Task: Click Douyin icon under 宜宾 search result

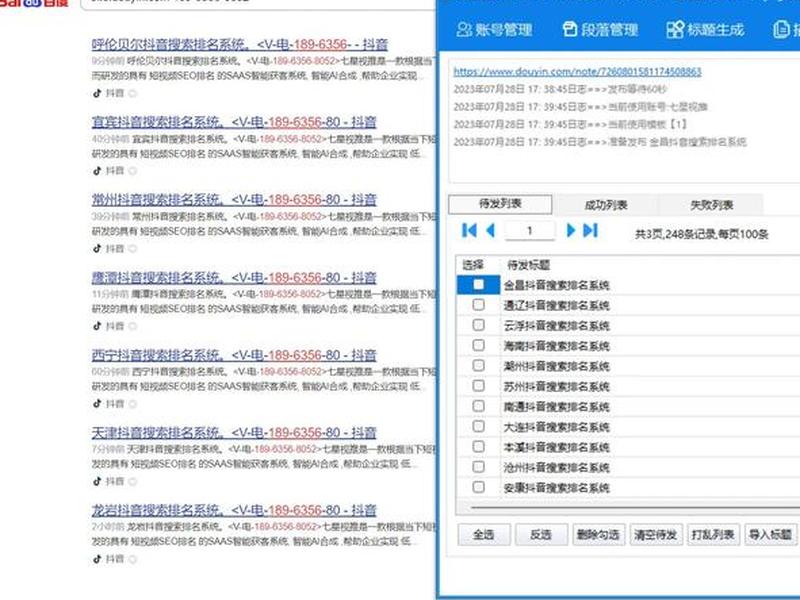Action: [97, 170]
